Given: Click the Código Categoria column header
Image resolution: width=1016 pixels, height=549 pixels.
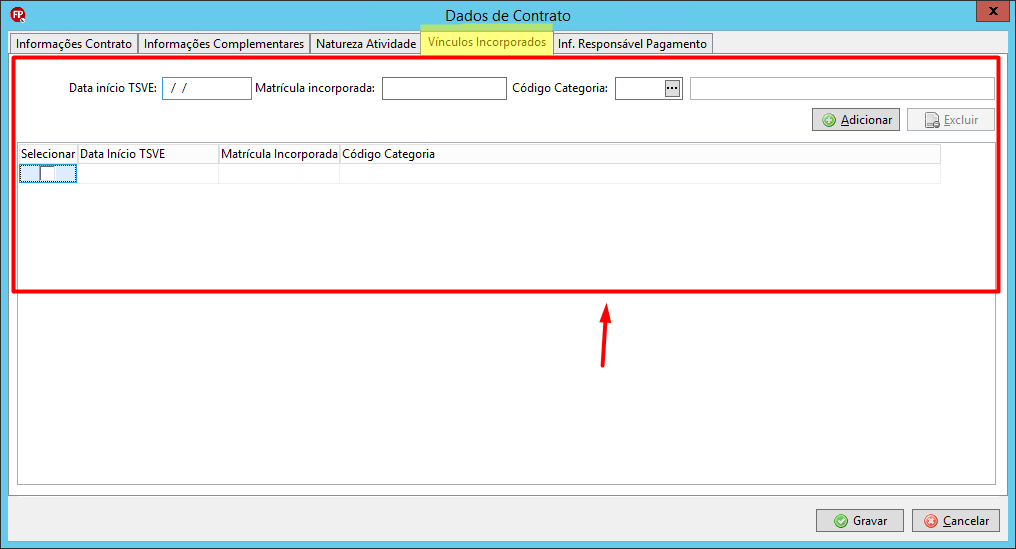Looking at the screenshot, I should tap(640, 154).
